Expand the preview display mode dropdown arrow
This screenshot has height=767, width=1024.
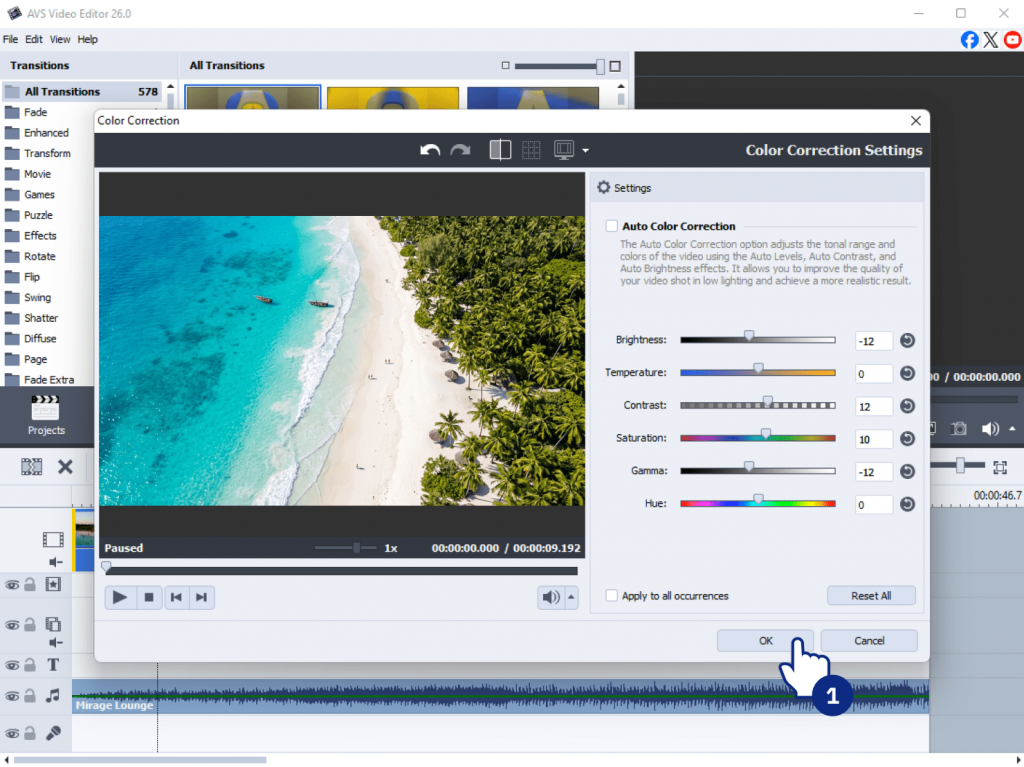tap(585, 151)
